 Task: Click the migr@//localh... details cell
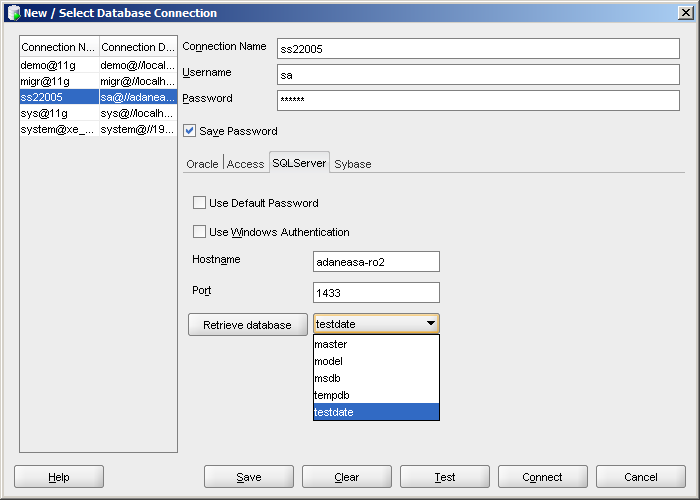coord(138,81)
